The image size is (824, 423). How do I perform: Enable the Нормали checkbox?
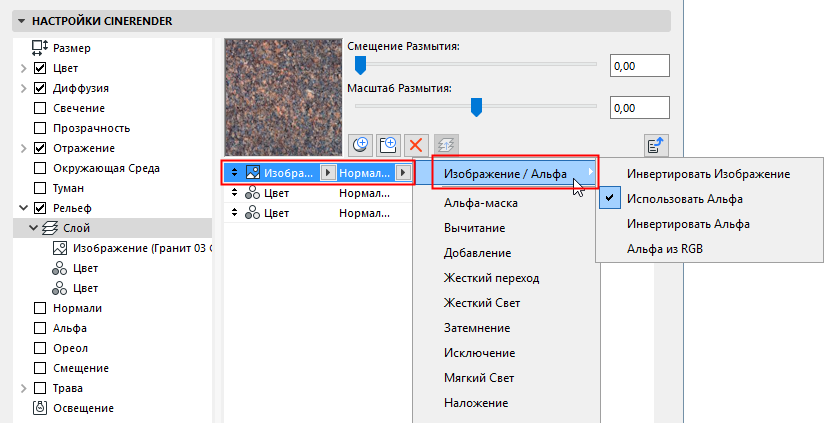pos(40,308)
